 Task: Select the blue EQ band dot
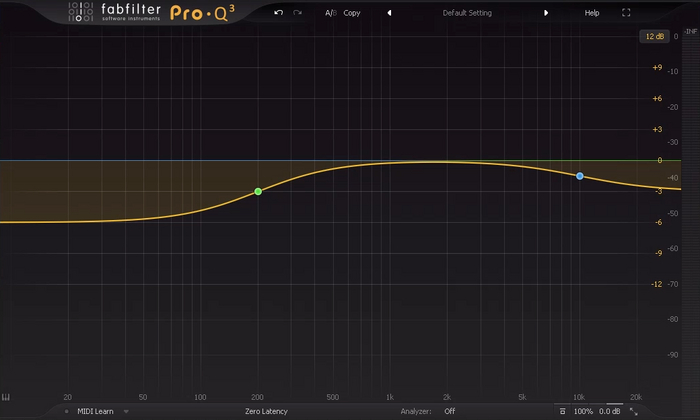579,176
